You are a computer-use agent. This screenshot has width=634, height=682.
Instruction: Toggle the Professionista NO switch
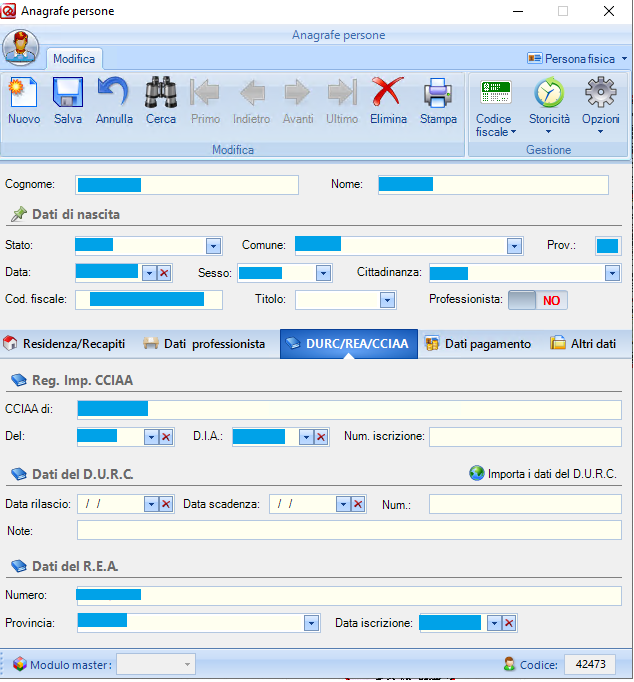pos(538,300)
